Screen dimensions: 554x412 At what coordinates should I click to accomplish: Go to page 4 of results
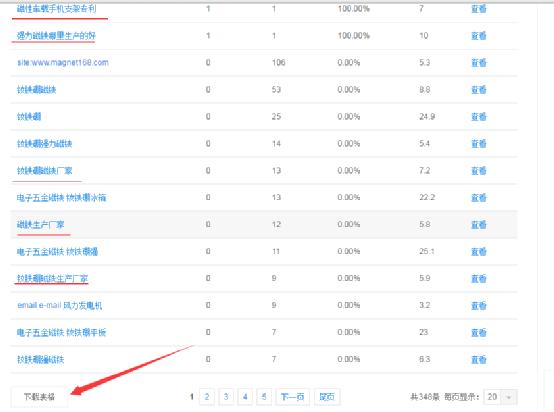coord(245,397)
